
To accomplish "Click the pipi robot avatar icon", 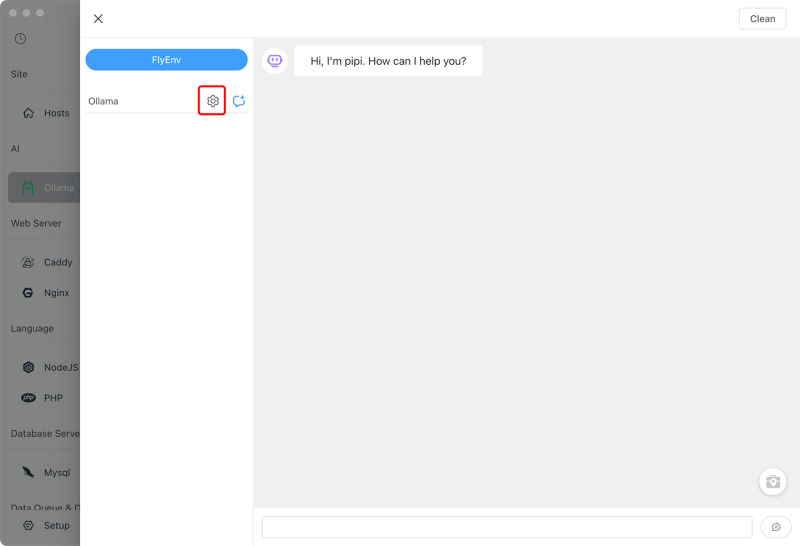I will [x=275, y=61].
